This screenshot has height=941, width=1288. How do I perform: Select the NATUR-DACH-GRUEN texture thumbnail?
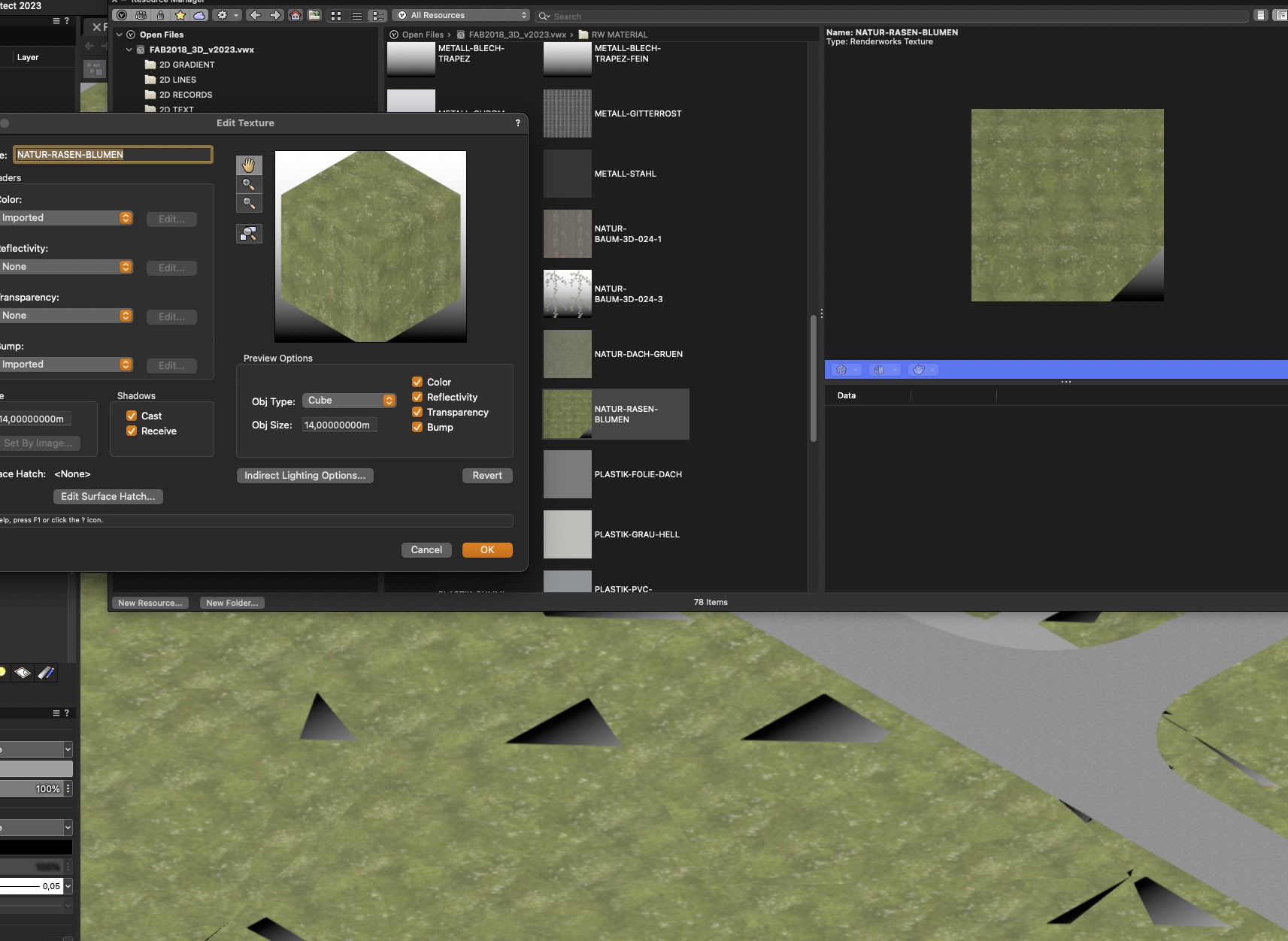568,354
